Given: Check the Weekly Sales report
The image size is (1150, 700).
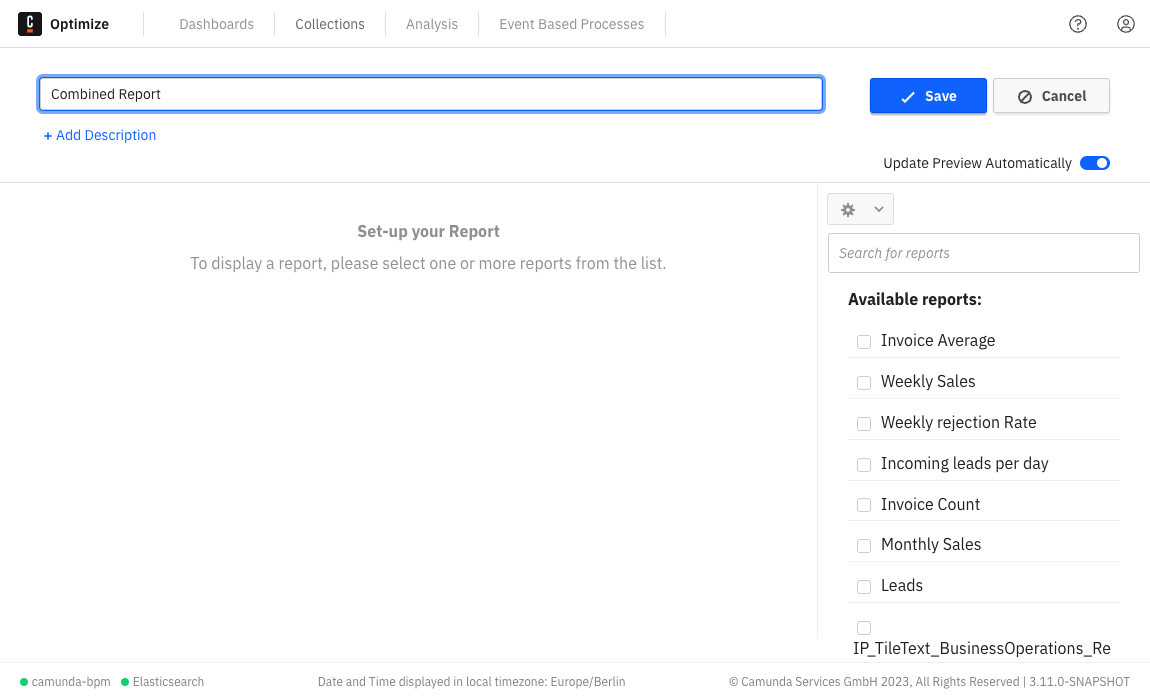Looking at the screenshot, I should click(864, 383).
